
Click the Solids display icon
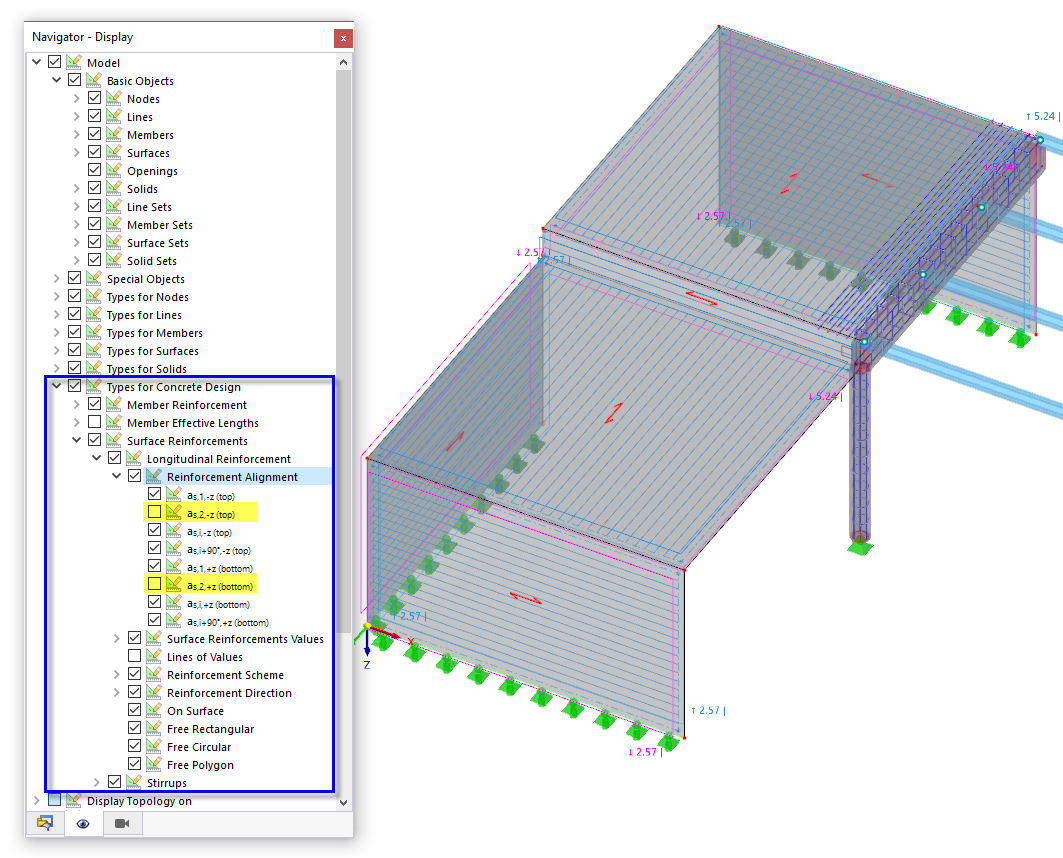114,188
